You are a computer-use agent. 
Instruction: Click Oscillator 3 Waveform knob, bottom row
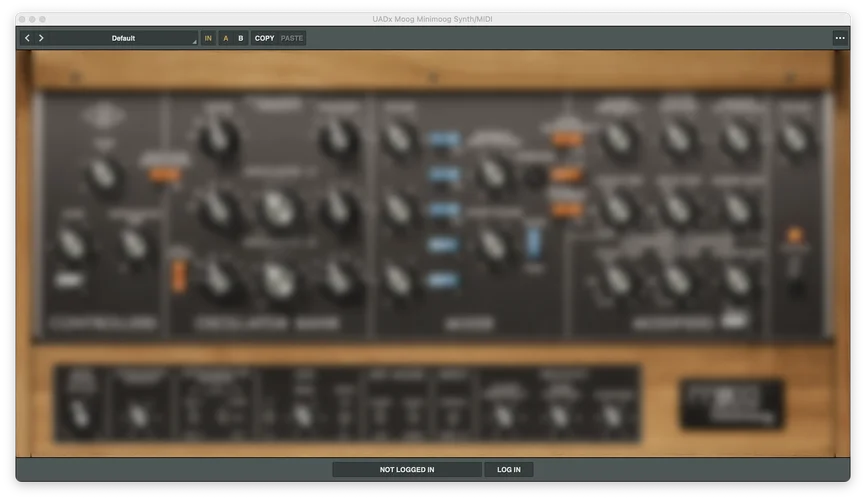pos(339,280)
